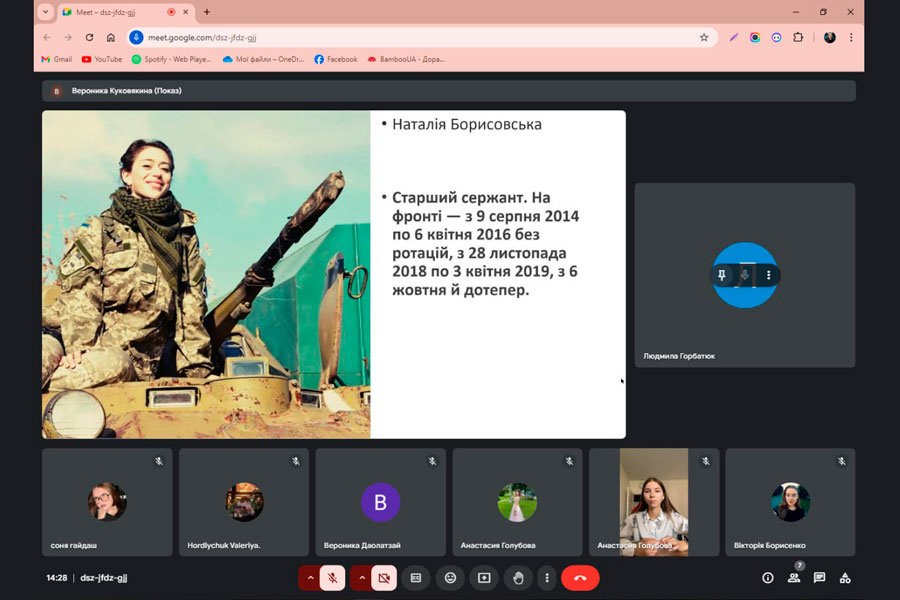Pin Людмила Горбатюк tile
Screen dimensions: 900x600
tap(721, 275)
